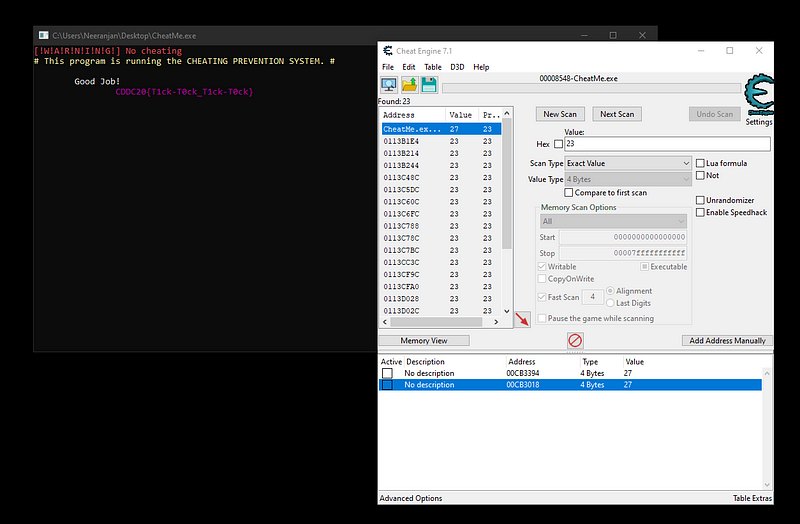
Task: Toggle Compare to first scan
Action: (x=568, y=192)
